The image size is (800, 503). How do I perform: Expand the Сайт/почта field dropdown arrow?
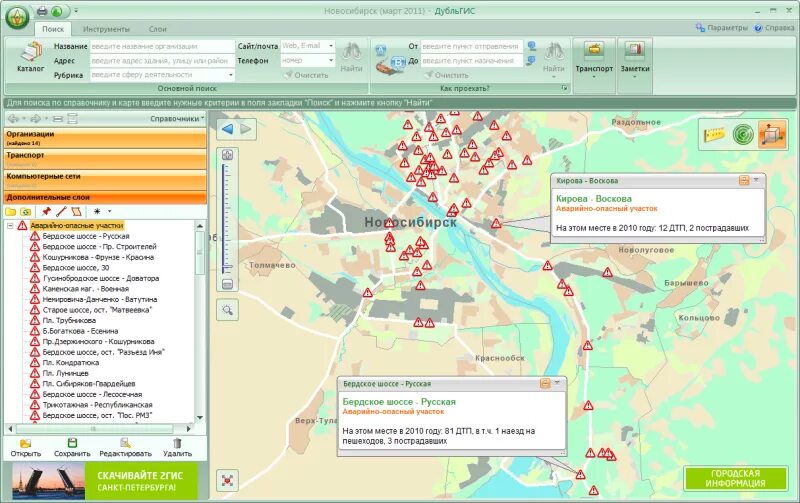coord(331,46)
